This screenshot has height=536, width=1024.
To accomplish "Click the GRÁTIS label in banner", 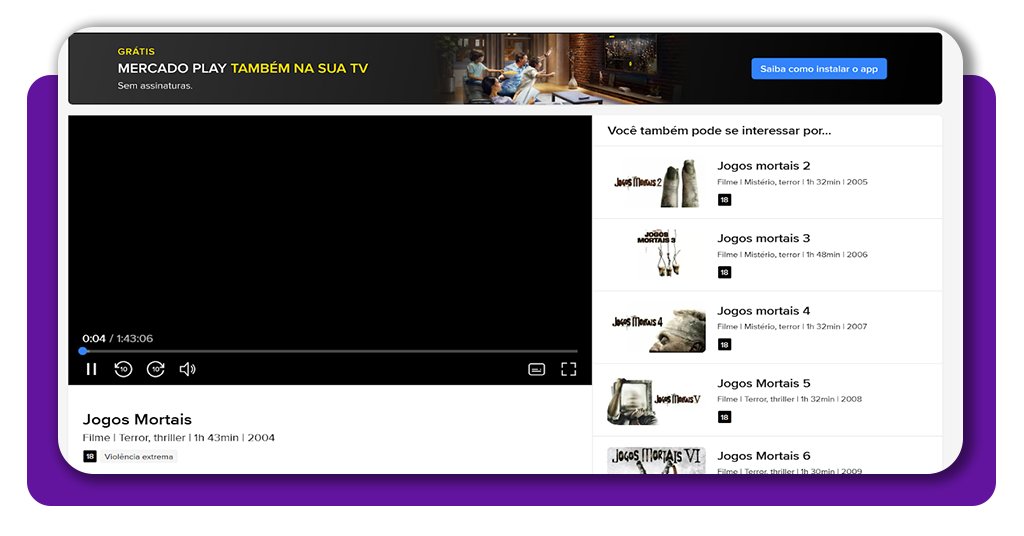I will tap(136, 51).
